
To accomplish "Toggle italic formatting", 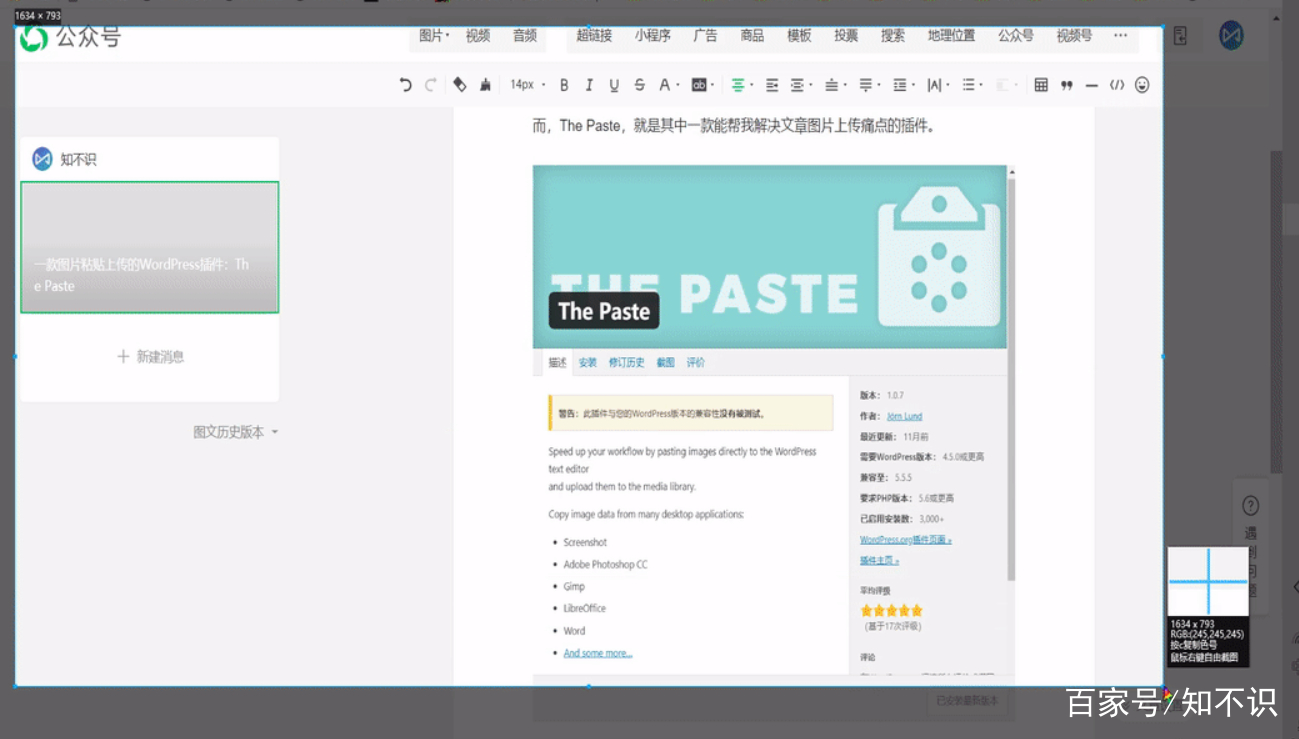I will click(589, 85).
